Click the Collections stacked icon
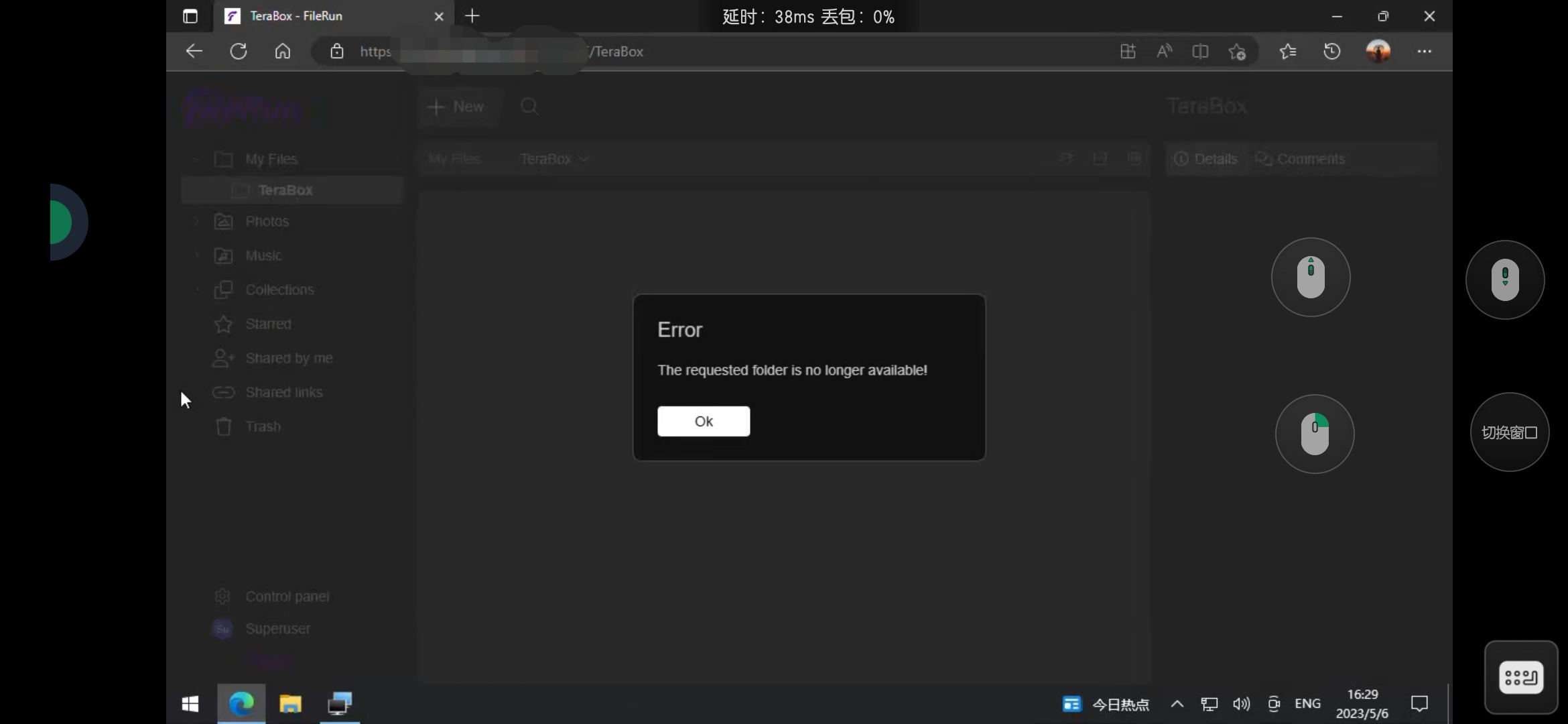 click(223, 290)
